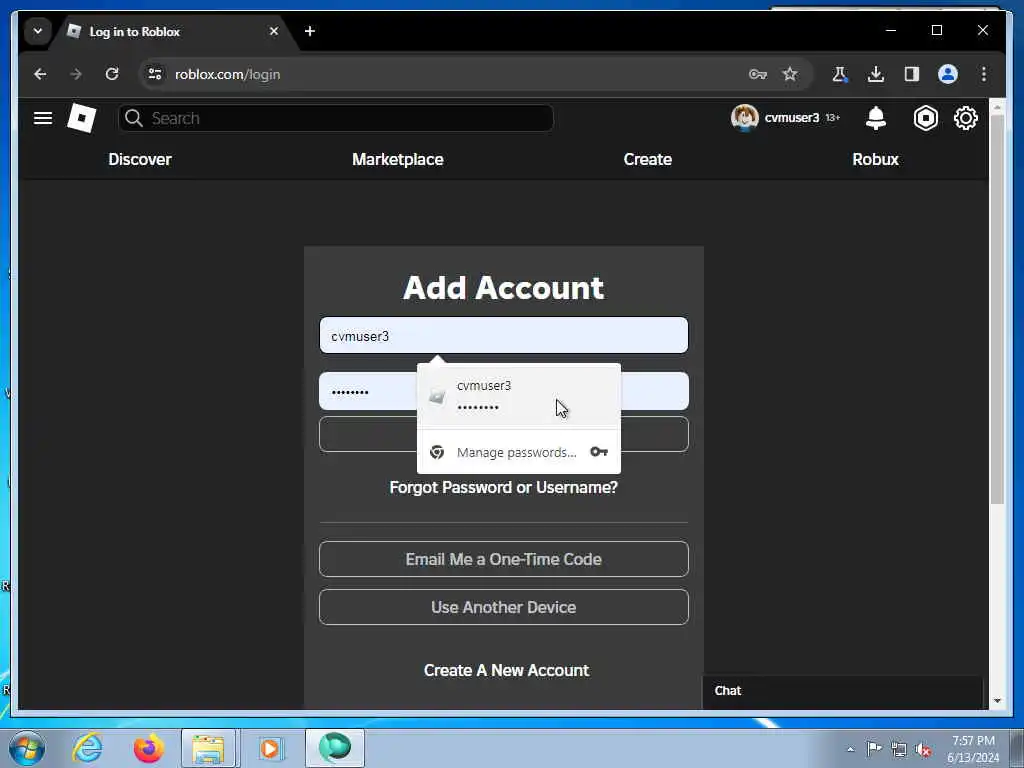
Task: View site information icon in address bar
Action: (x=155, y=74)
